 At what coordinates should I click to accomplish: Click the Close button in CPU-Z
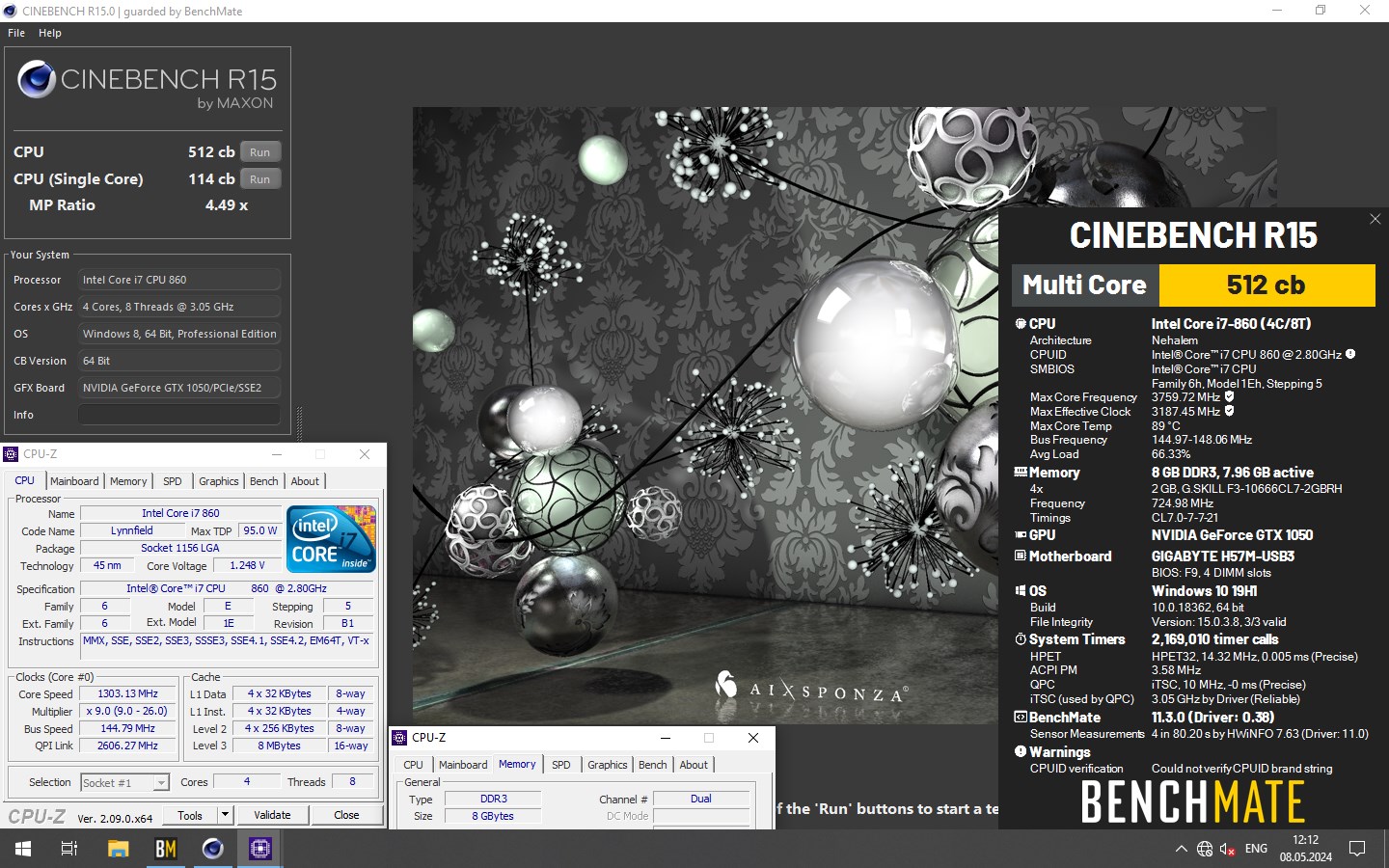(x=346, y=815)
